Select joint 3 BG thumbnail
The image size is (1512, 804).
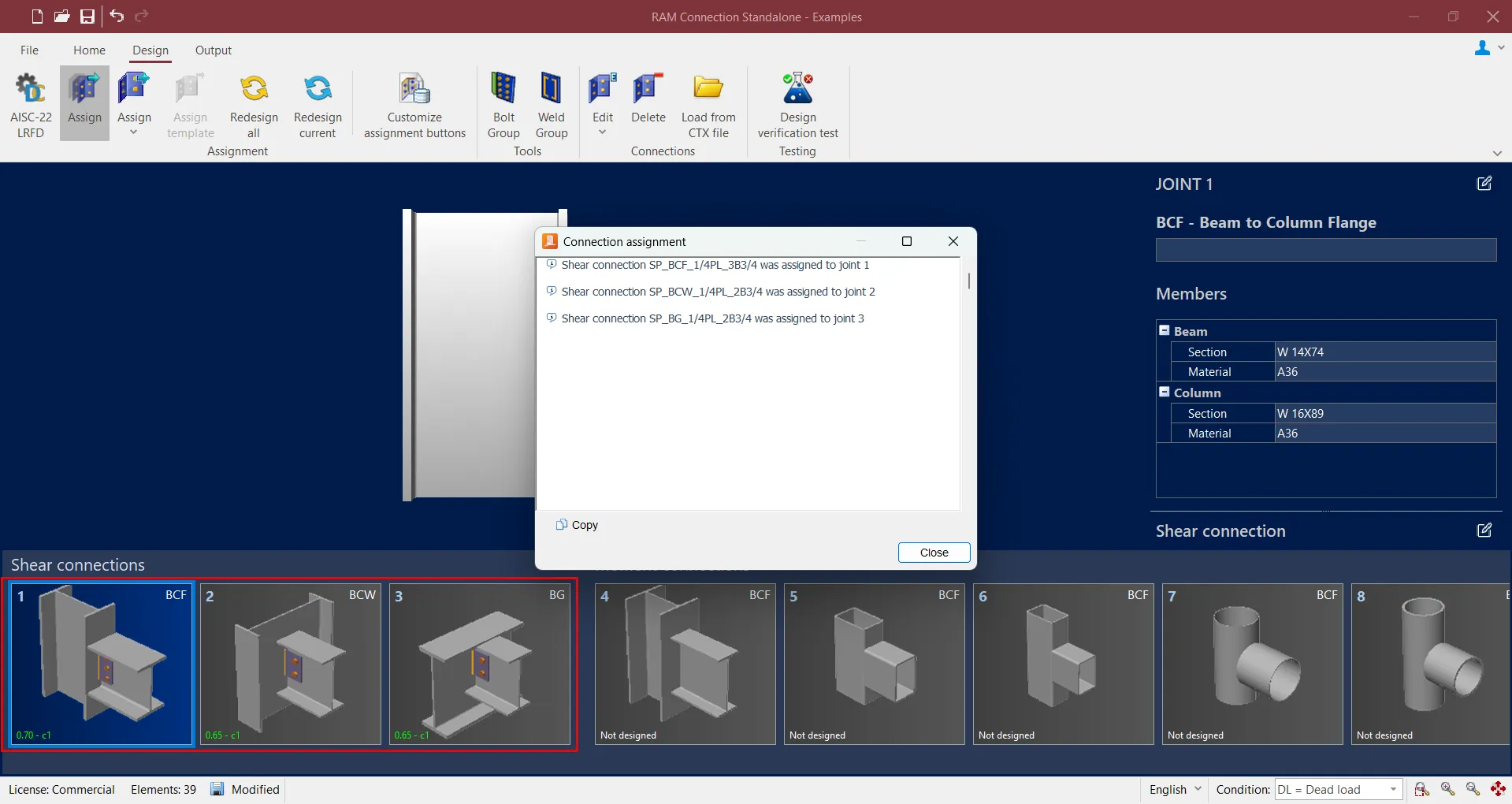480,664
